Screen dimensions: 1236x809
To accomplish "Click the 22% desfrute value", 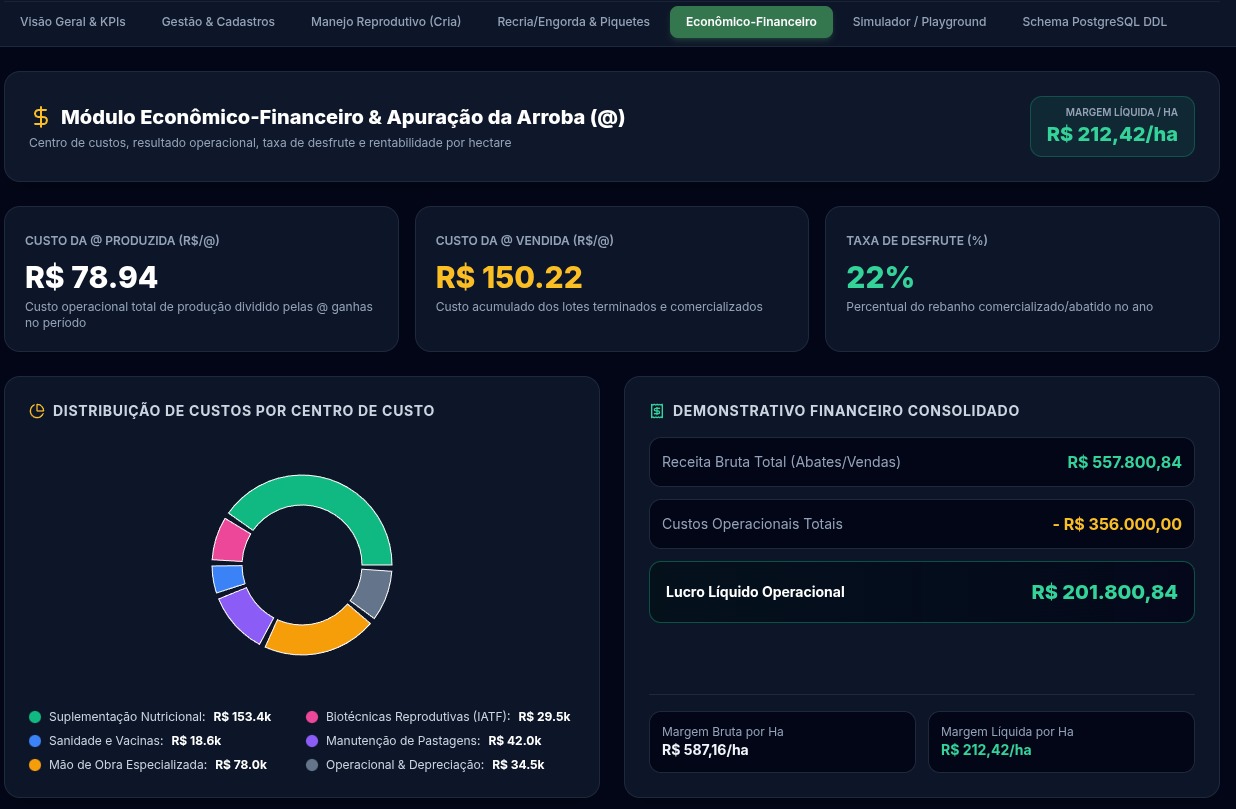I will [x=880, y=277].
